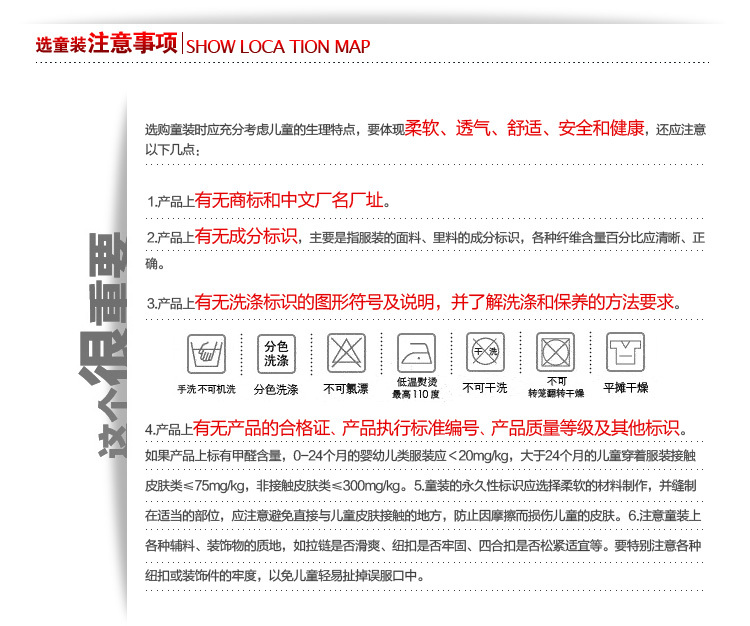The height and width of the screenshot is (626, 750).
Task: Click the 不可干洗 caption
Action: coord(485,387)
